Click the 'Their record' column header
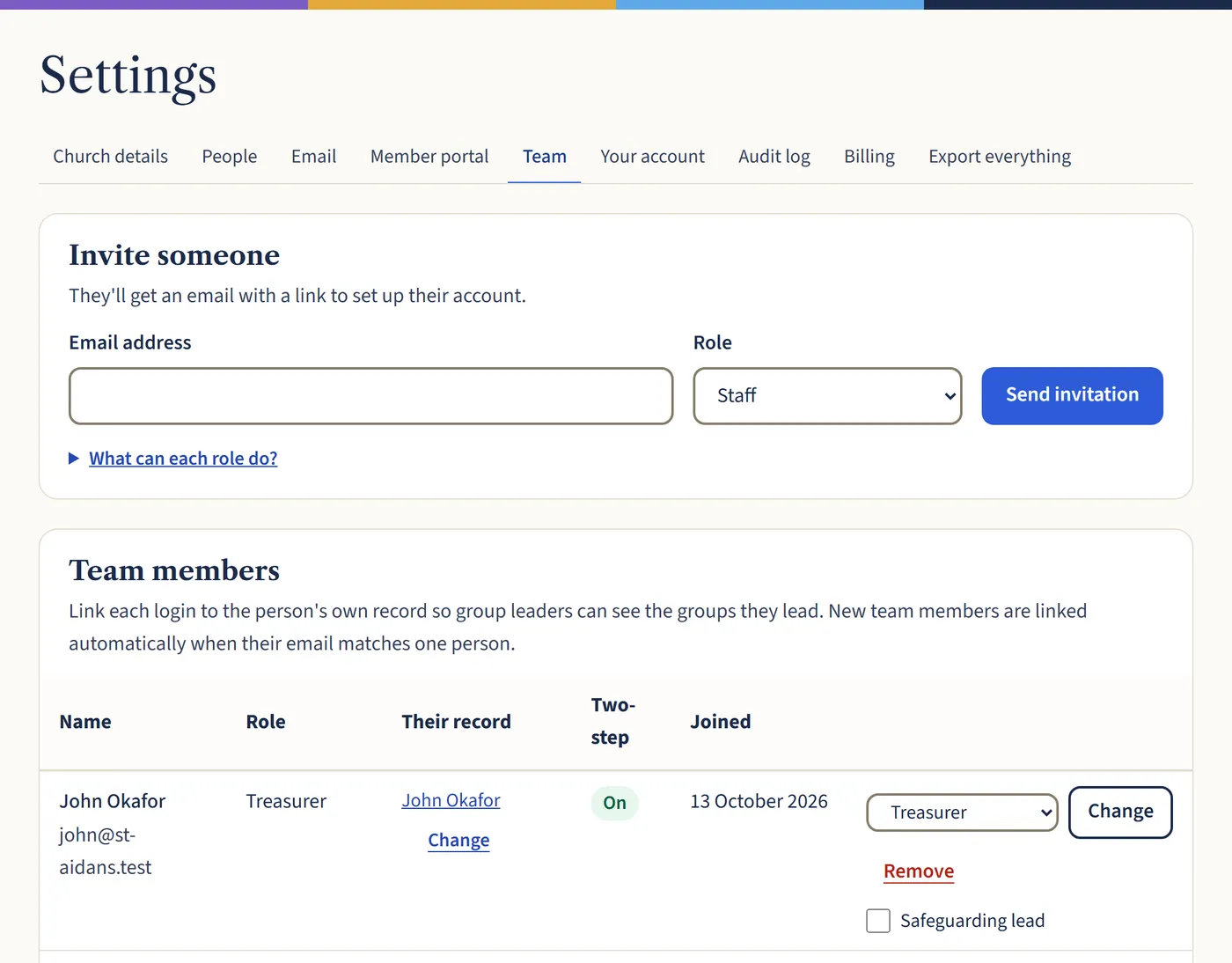The height and width of the screenshot is (963, 1232). click(x=456, y=722)
